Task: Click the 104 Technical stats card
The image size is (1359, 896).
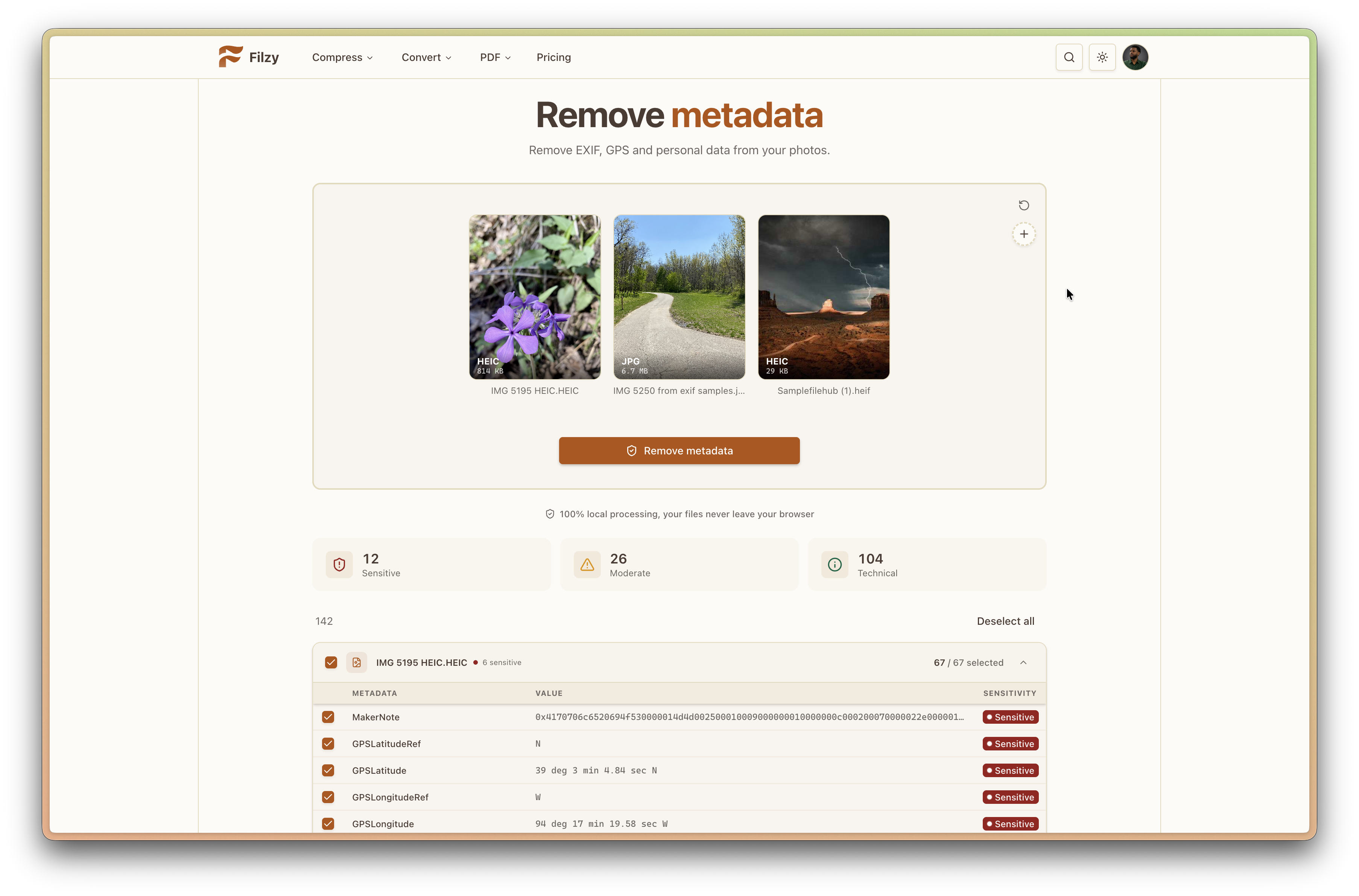Action: coord(926,564)
